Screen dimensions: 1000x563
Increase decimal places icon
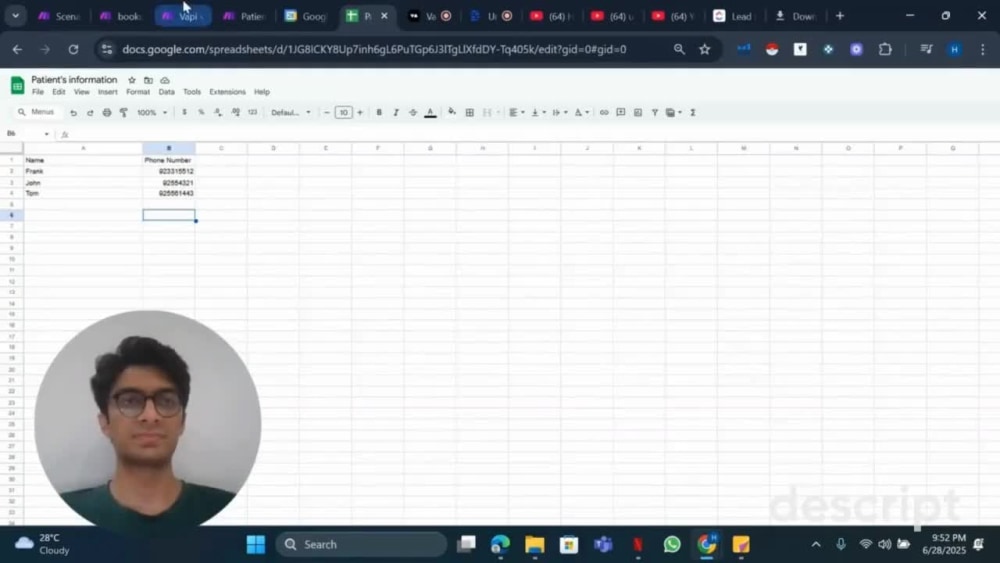click(x=235, y=112)
